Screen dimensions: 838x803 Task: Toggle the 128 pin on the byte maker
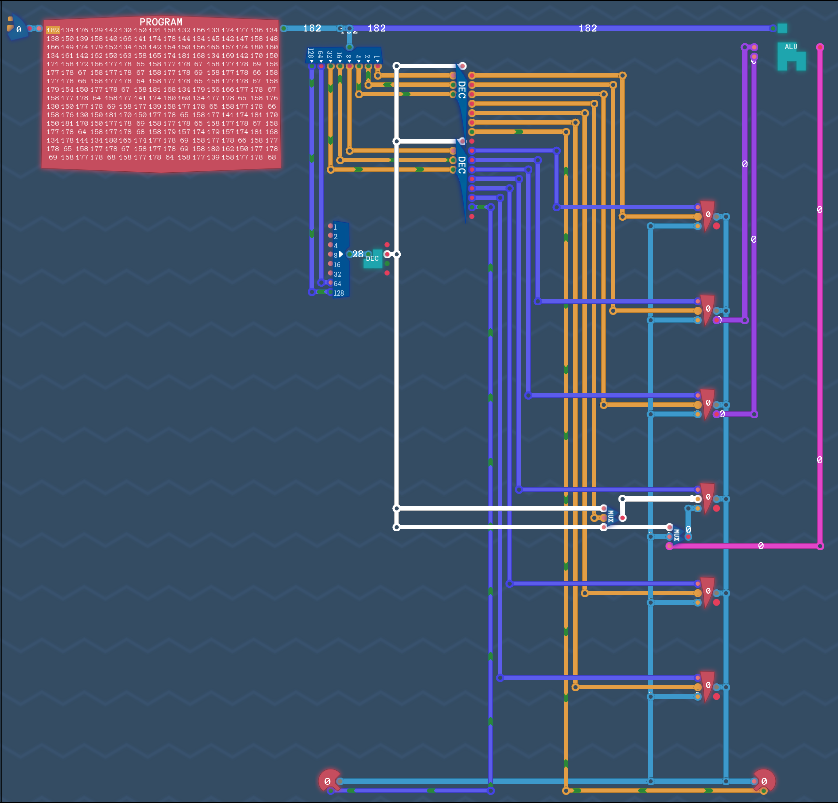(331, 293)
